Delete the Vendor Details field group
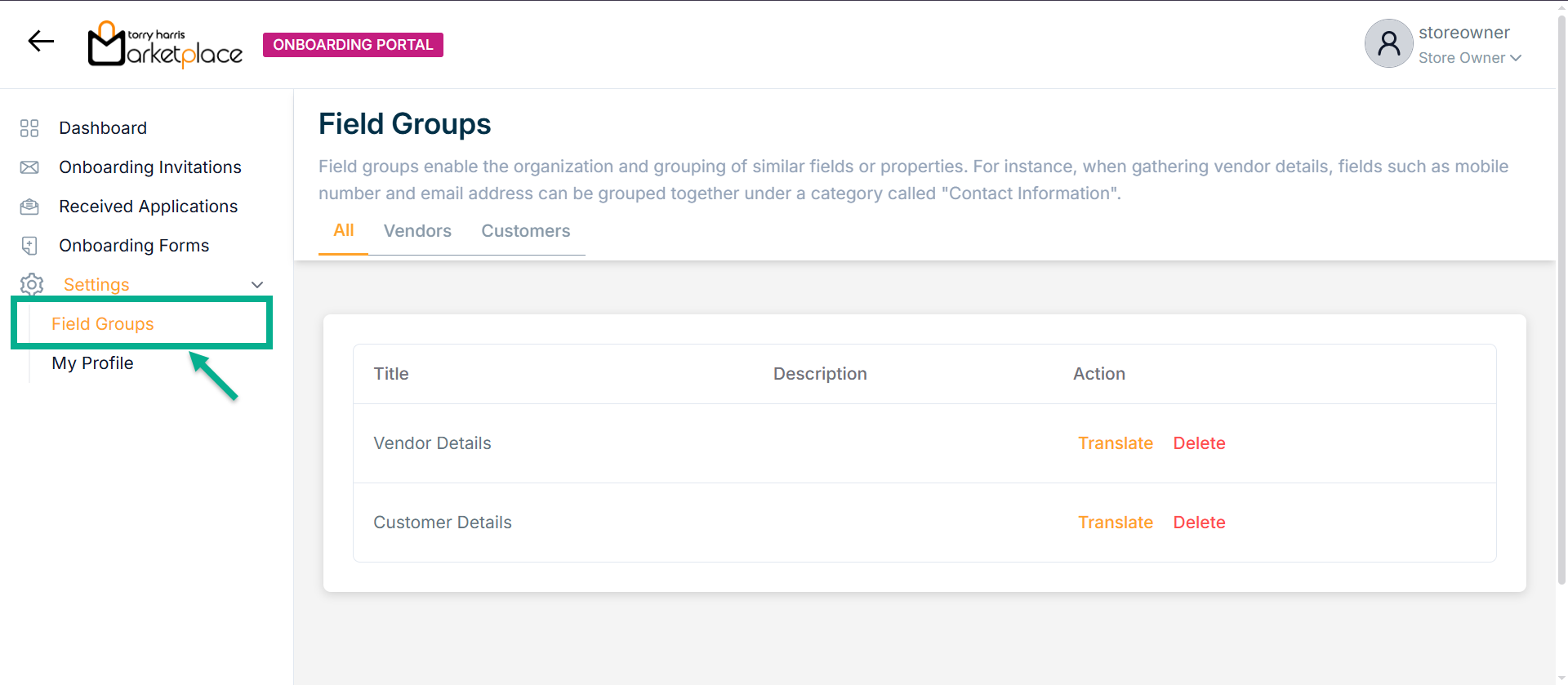The width and height of the screenshot is (1568, 685). [1199, 443]
